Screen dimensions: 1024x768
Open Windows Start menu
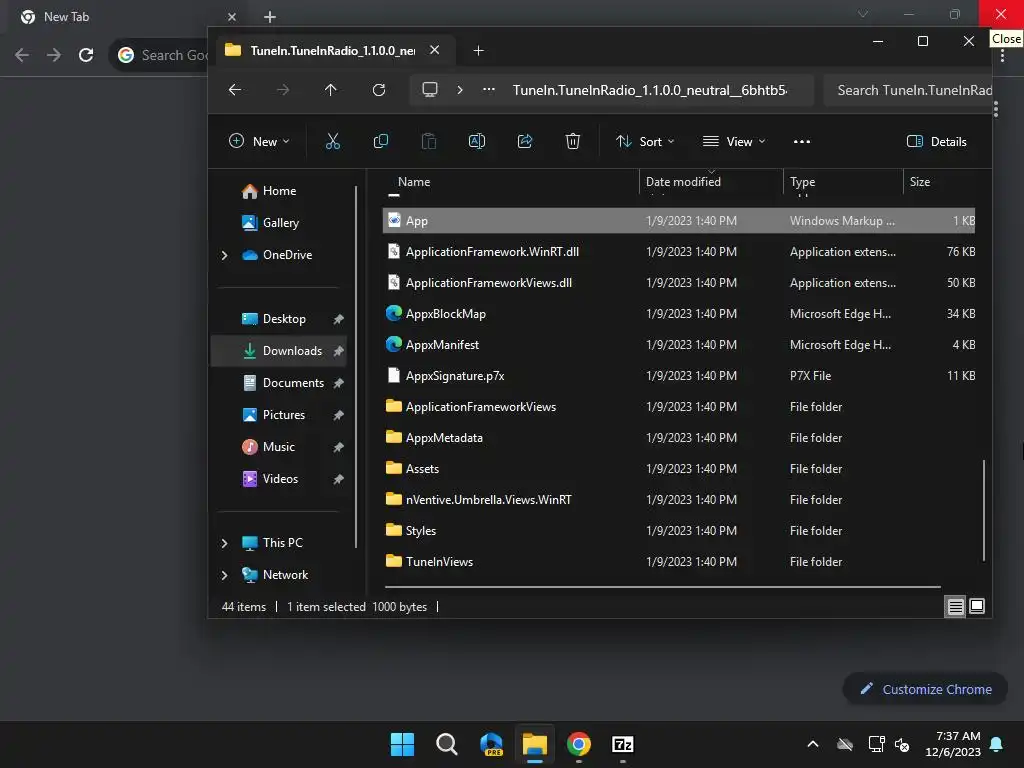[x=402, y=744]
